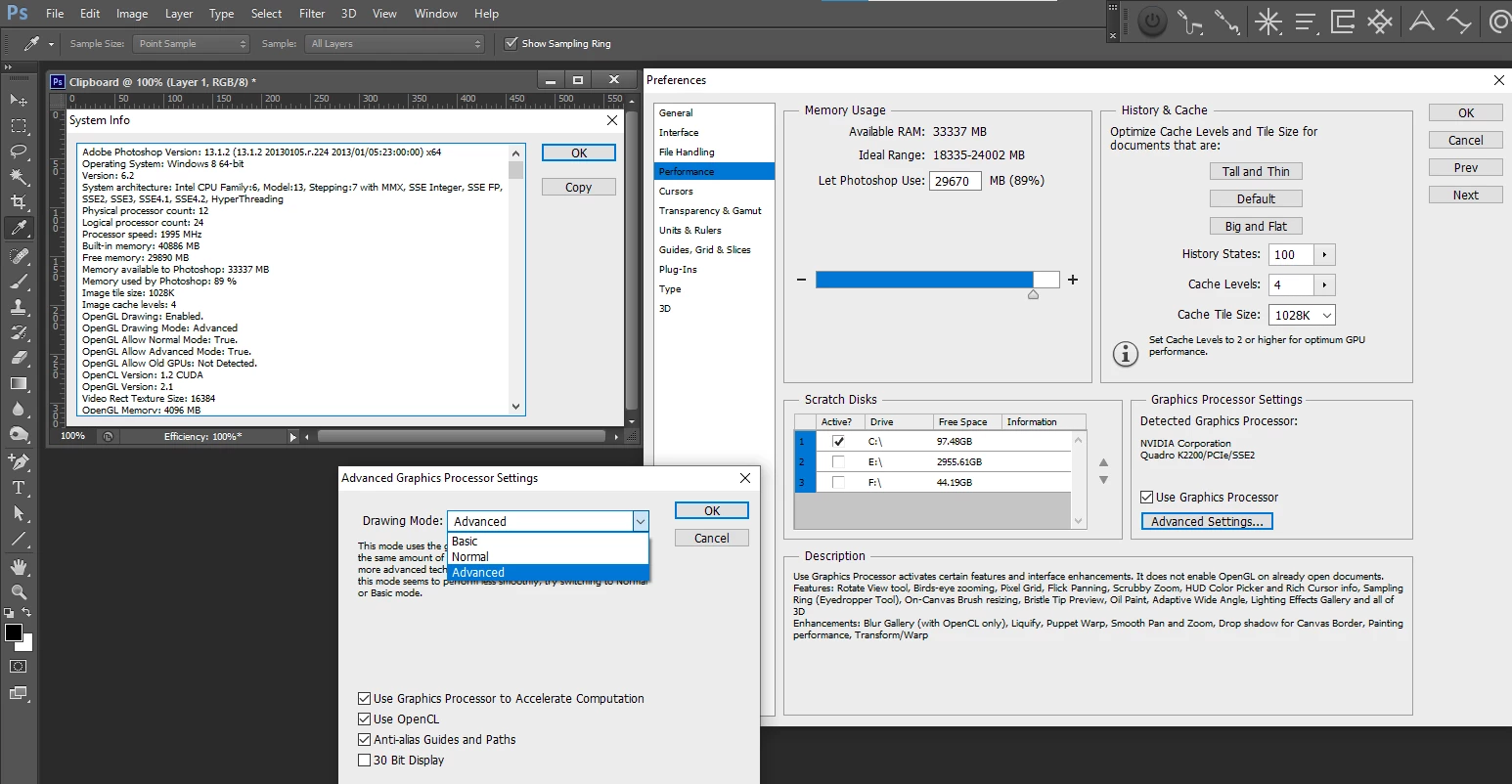
Task: Uncheck scratch disk C:\ active box
Action: click(x=838, y=441)
